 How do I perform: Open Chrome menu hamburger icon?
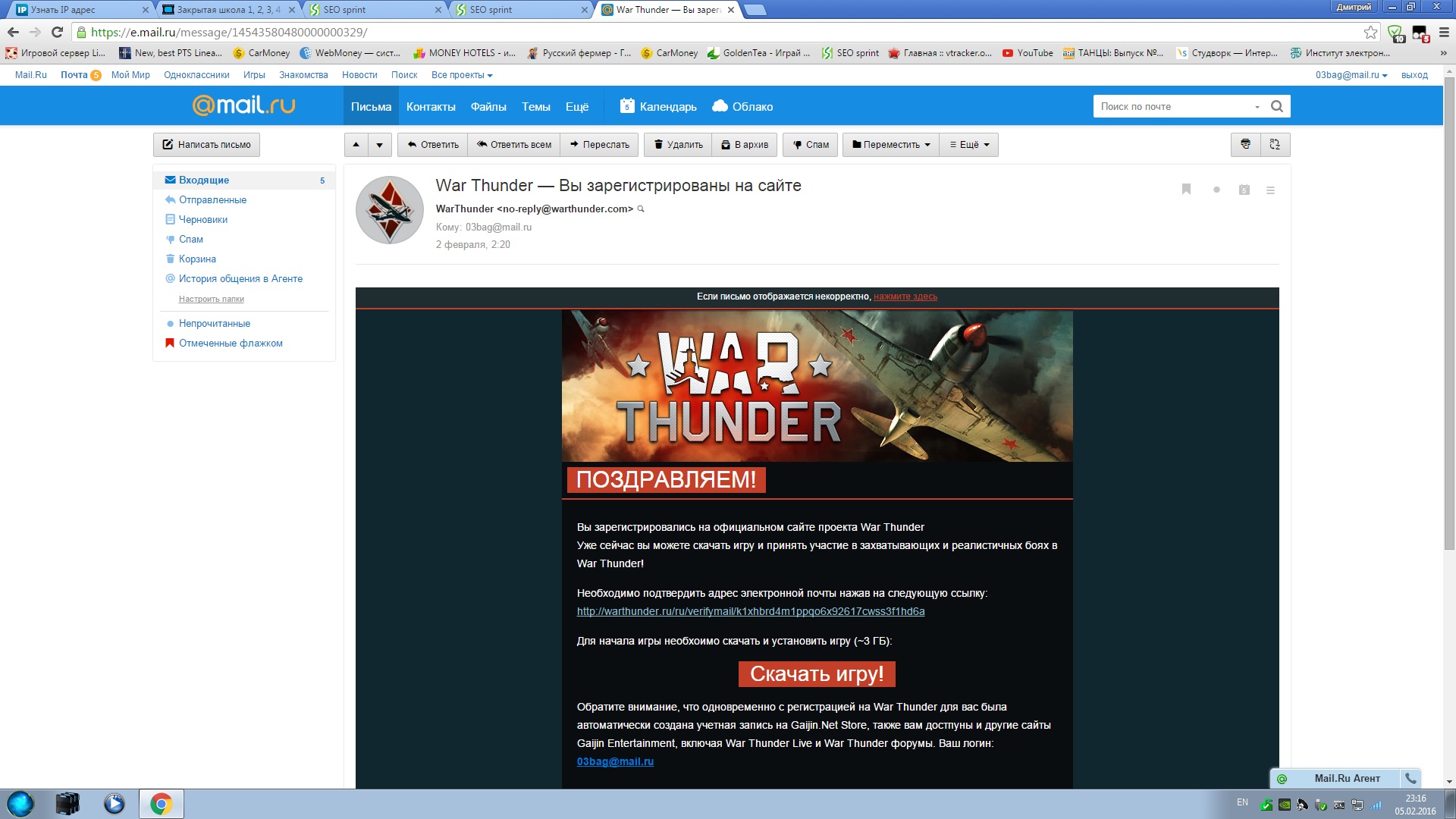(1444, 32)
